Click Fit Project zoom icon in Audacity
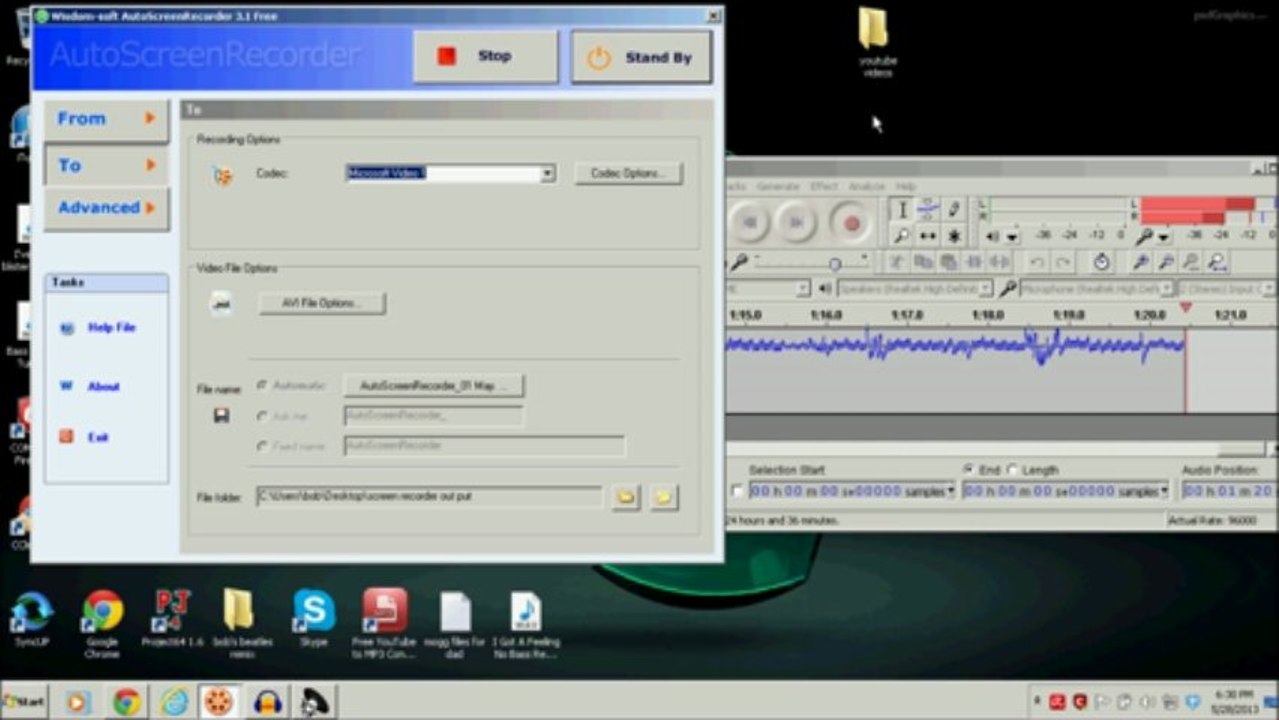1279x720 pixels. coord(1217,262)
